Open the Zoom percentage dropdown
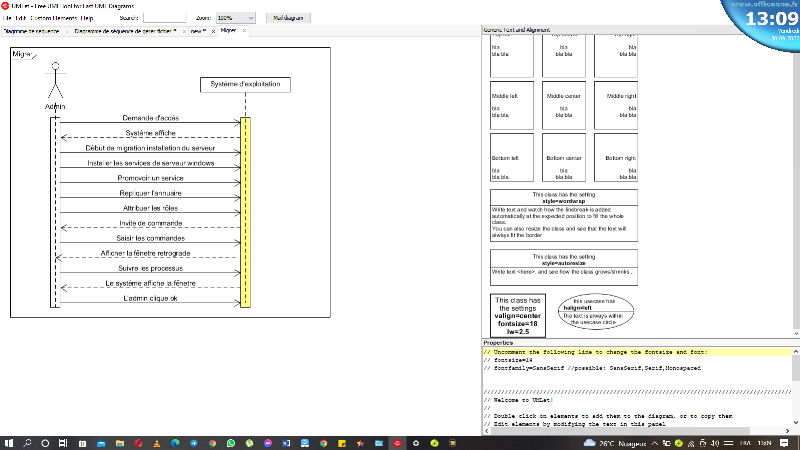 pyautogui.click(x=235, y=18)
